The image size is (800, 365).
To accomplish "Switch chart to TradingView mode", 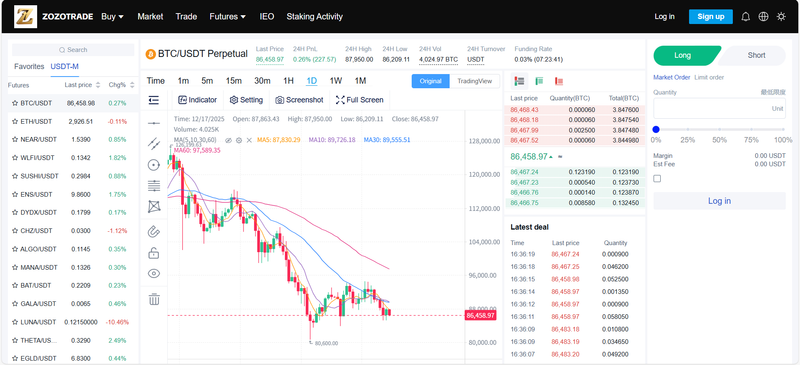I will coord(474,81).
